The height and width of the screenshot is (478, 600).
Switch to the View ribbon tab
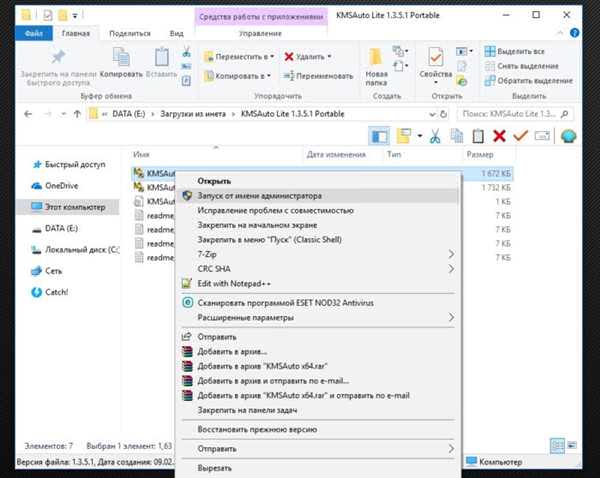[x=176, y=33]
